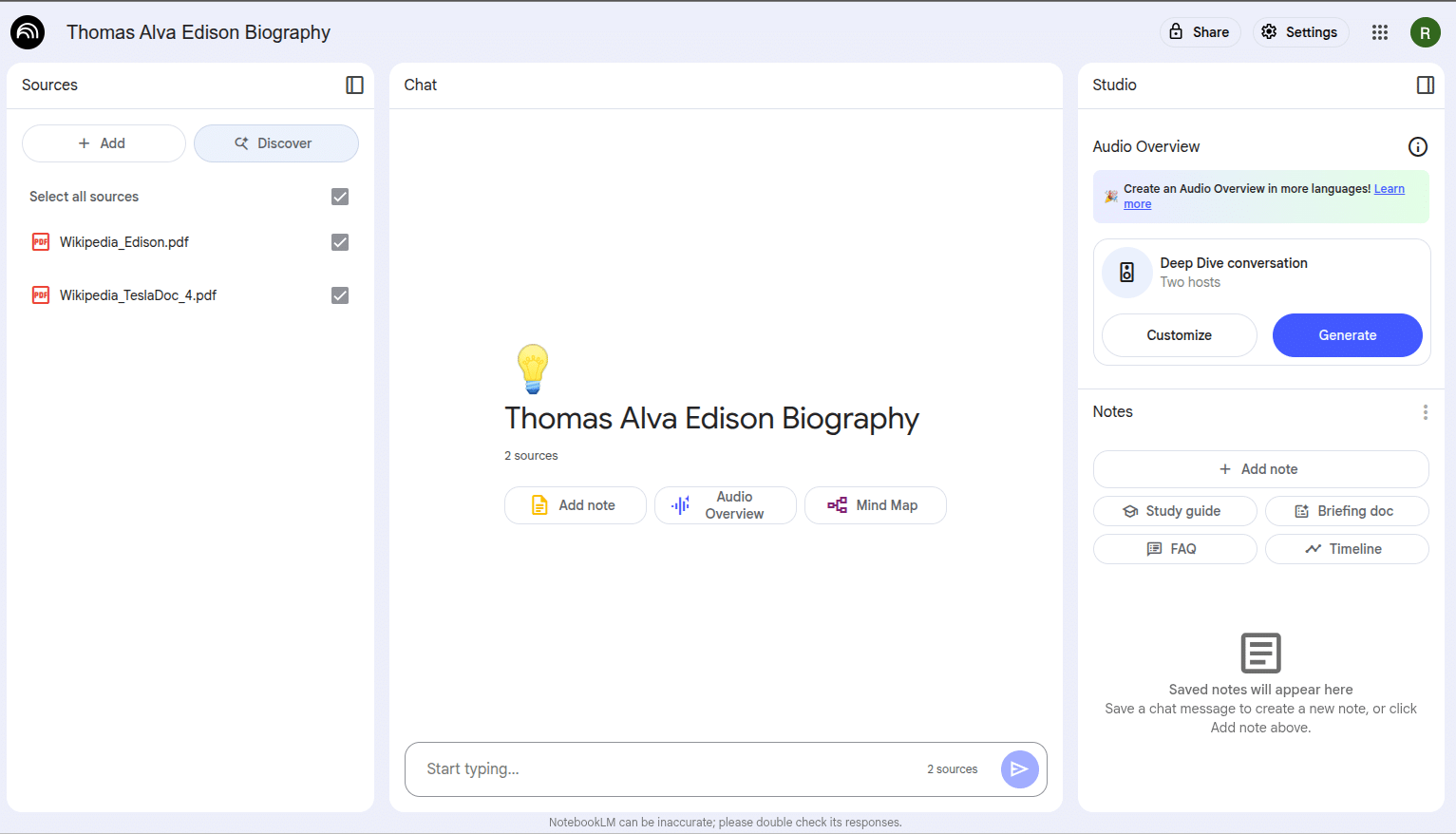
Task: Click the Audio Overview info icon
Action: pyautogui.click(x=1417, y=146)
